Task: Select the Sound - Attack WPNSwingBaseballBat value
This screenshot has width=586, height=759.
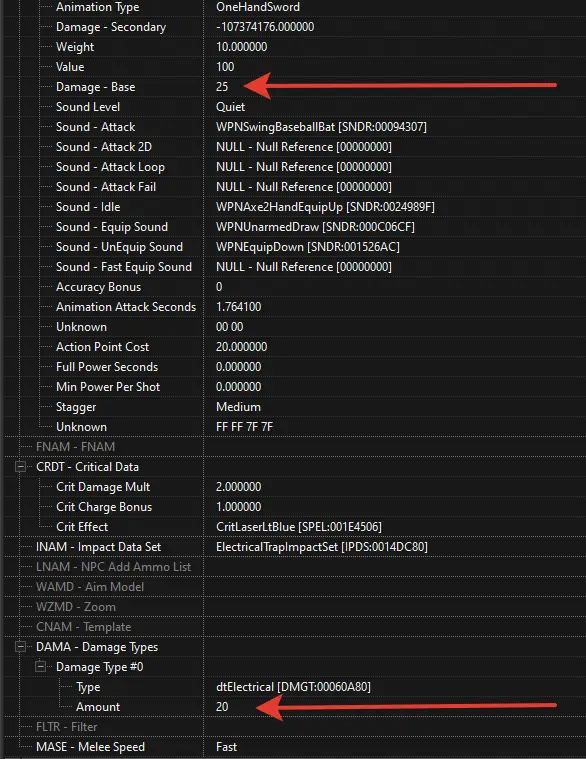Action: point(321,127)
